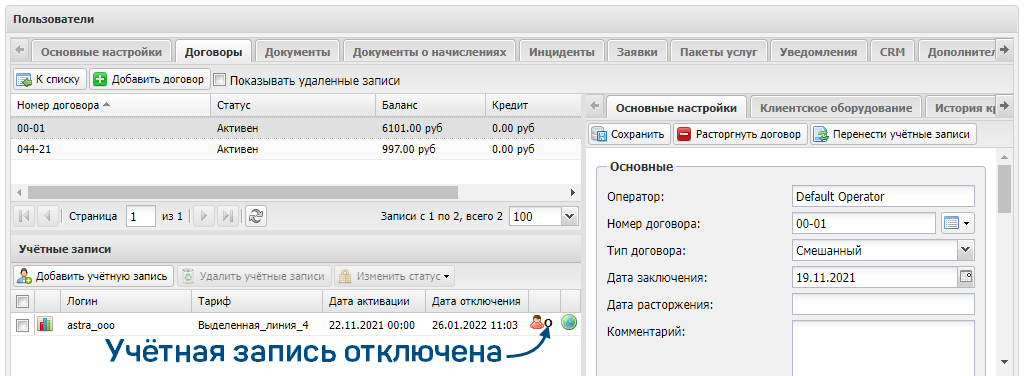
Task: Click tariff Выделенная_линия_4 cell
Action: [x=253, y=324]
